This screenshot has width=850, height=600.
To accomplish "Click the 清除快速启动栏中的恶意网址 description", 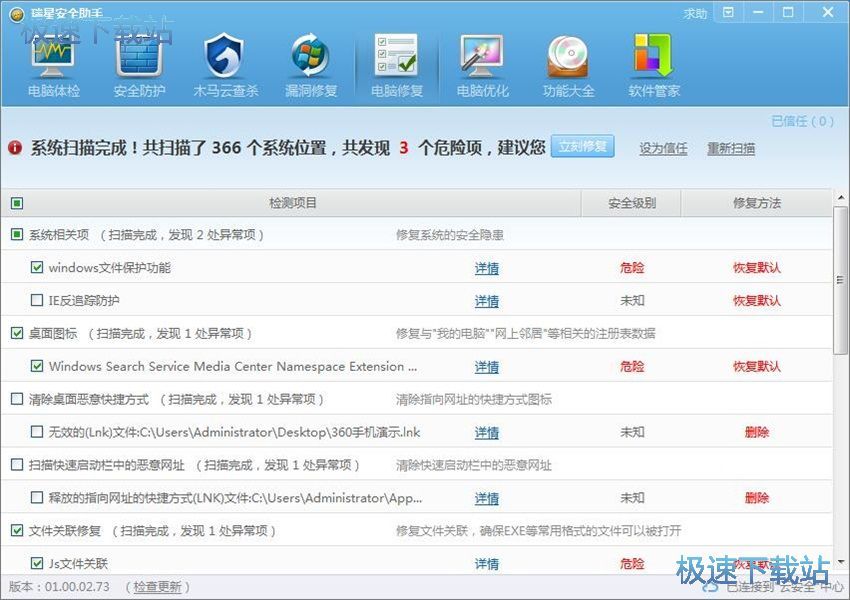I will (x=474, y=465).
